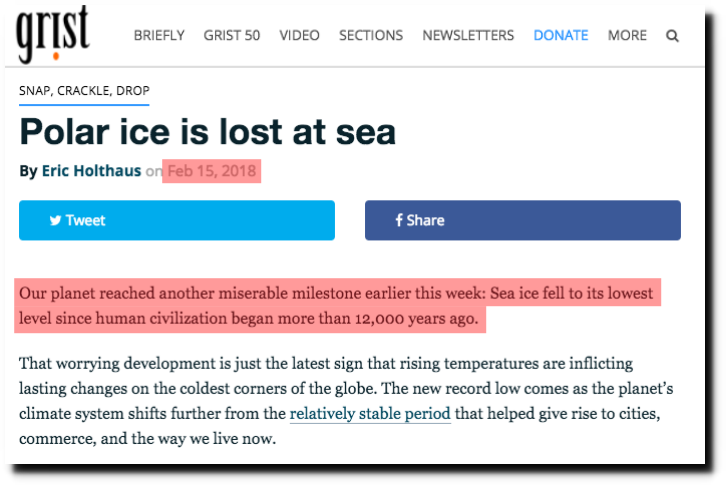Open author Eric Holthaus page
Viewport: 726px width, 485px height.
tap(92, 171)
